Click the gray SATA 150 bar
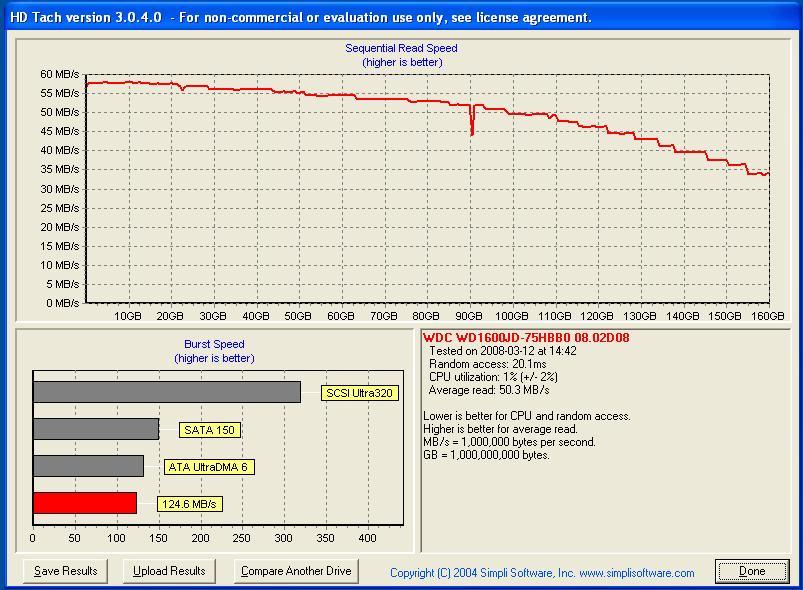The width and height of the screenshot is (803, 590). pos(95,429)
